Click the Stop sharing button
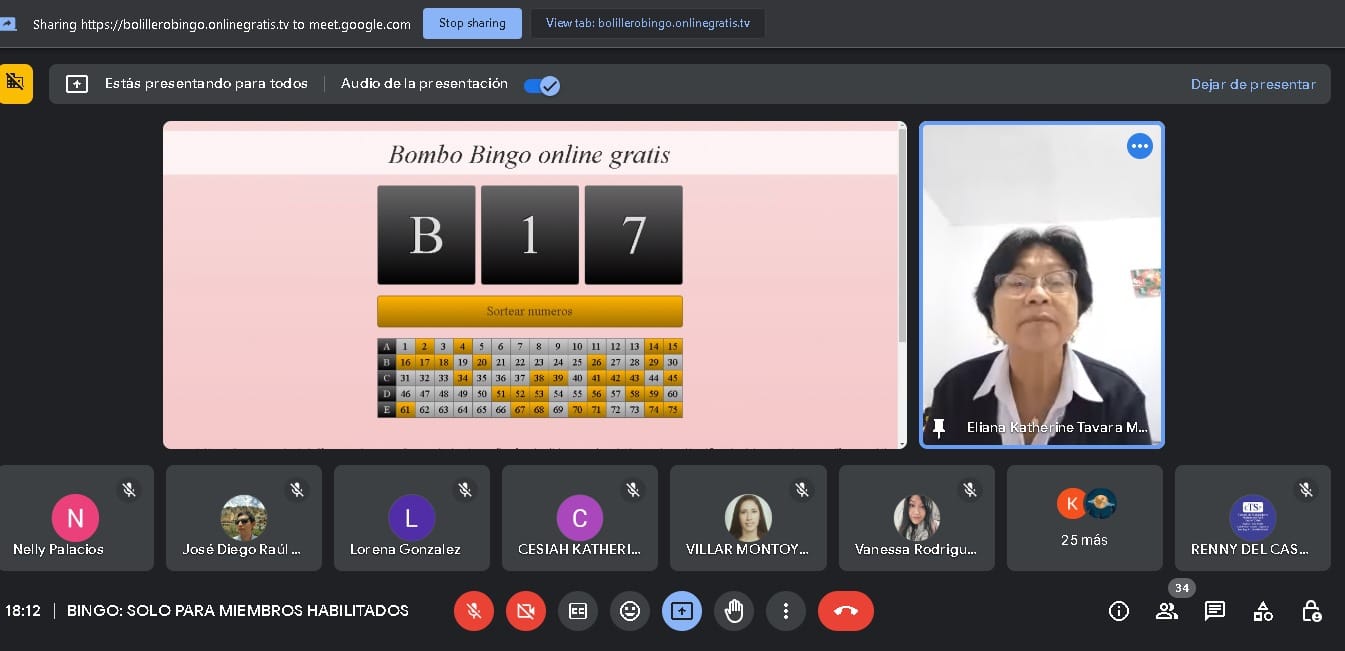 click(x=472, y=23)
